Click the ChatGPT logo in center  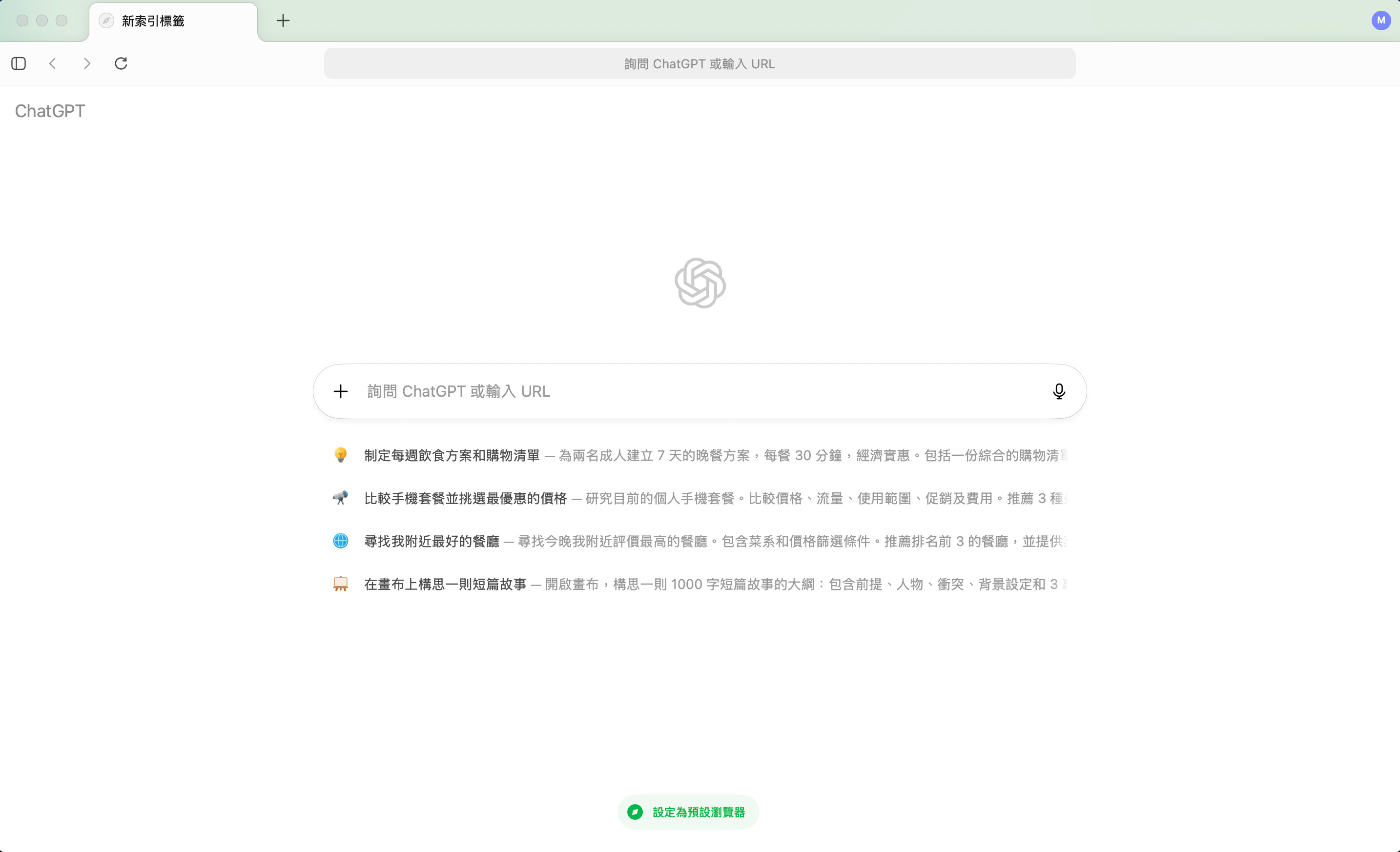pos(700,283)
